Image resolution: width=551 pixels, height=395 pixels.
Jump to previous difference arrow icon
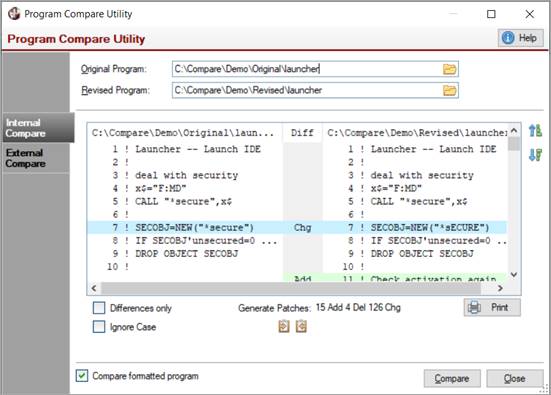535,131
